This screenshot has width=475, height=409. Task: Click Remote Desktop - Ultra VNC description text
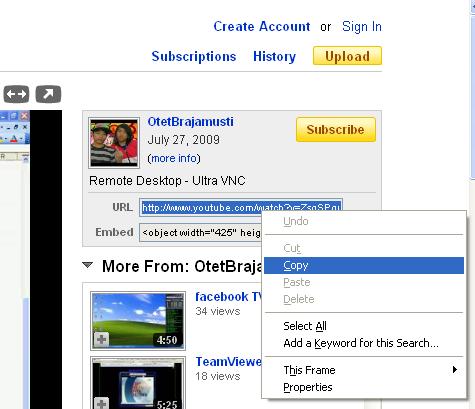pyautogui.click(x=167, y=181)
